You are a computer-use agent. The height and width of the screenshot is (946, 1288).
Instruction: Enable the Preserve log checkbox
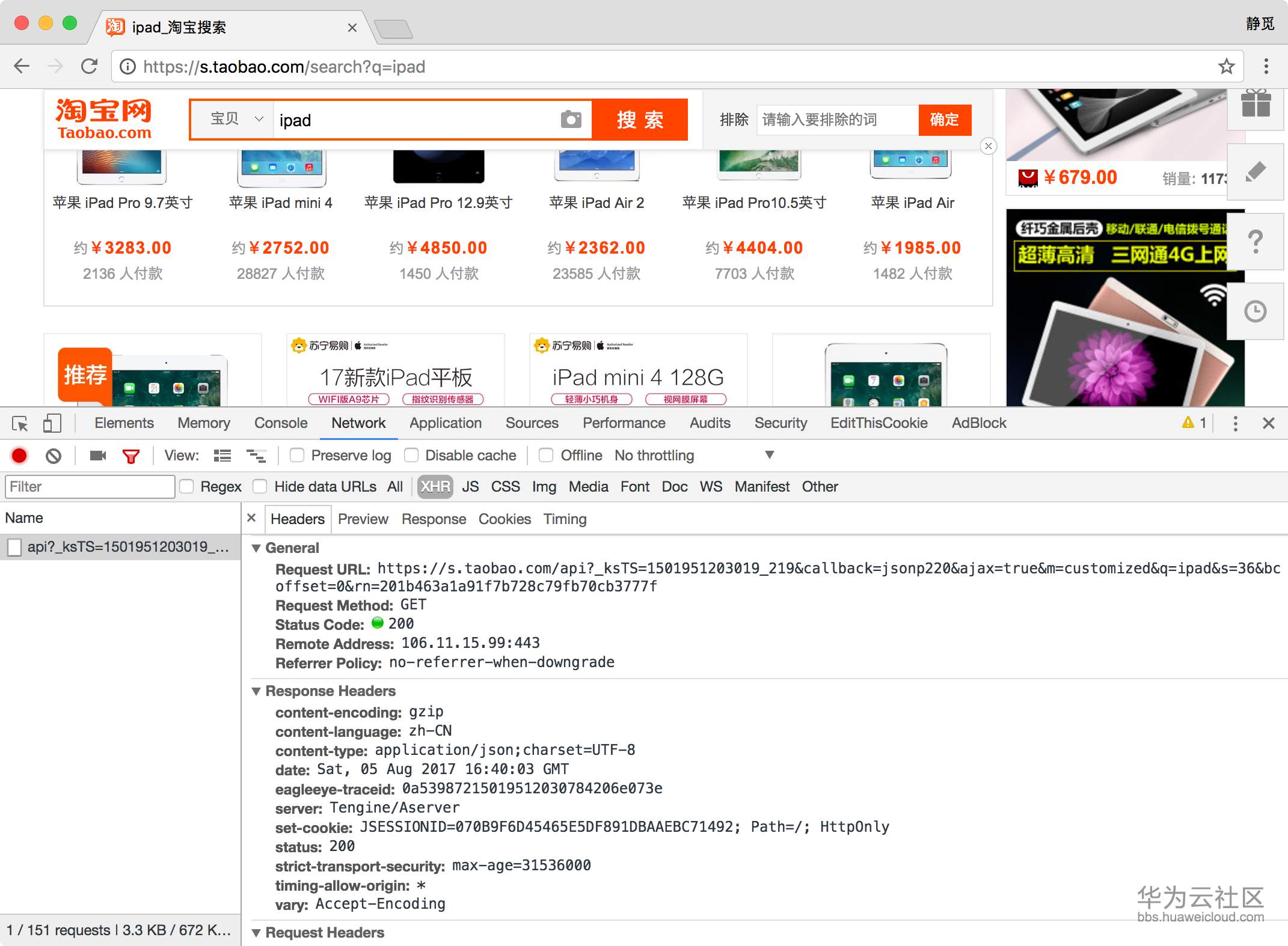[x=297, y=456]
